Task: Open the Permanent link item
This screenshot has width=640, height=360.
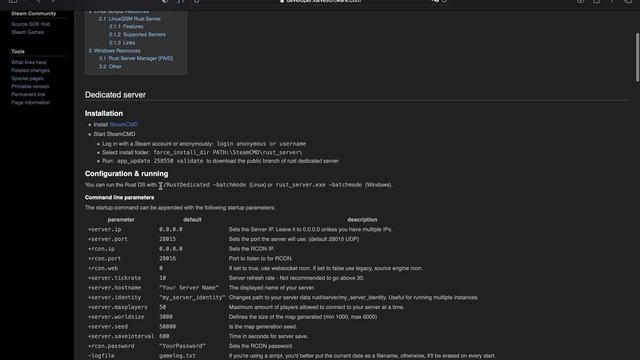Action: coord(28,94)
